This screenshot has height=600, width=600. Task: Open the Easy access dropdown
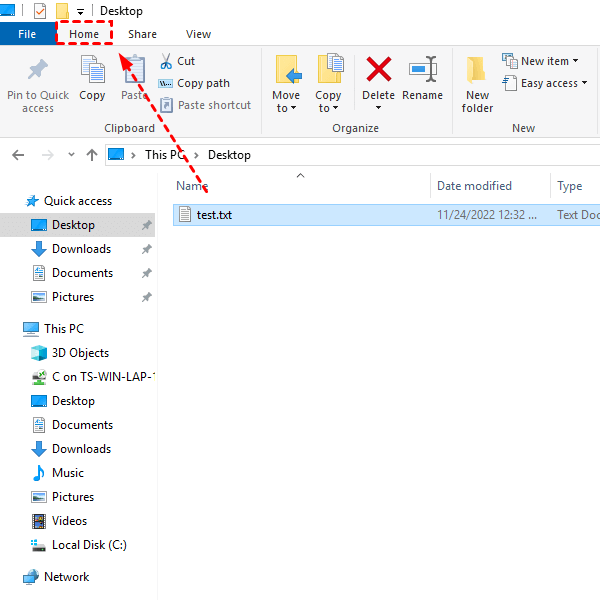tap(540, 83)
